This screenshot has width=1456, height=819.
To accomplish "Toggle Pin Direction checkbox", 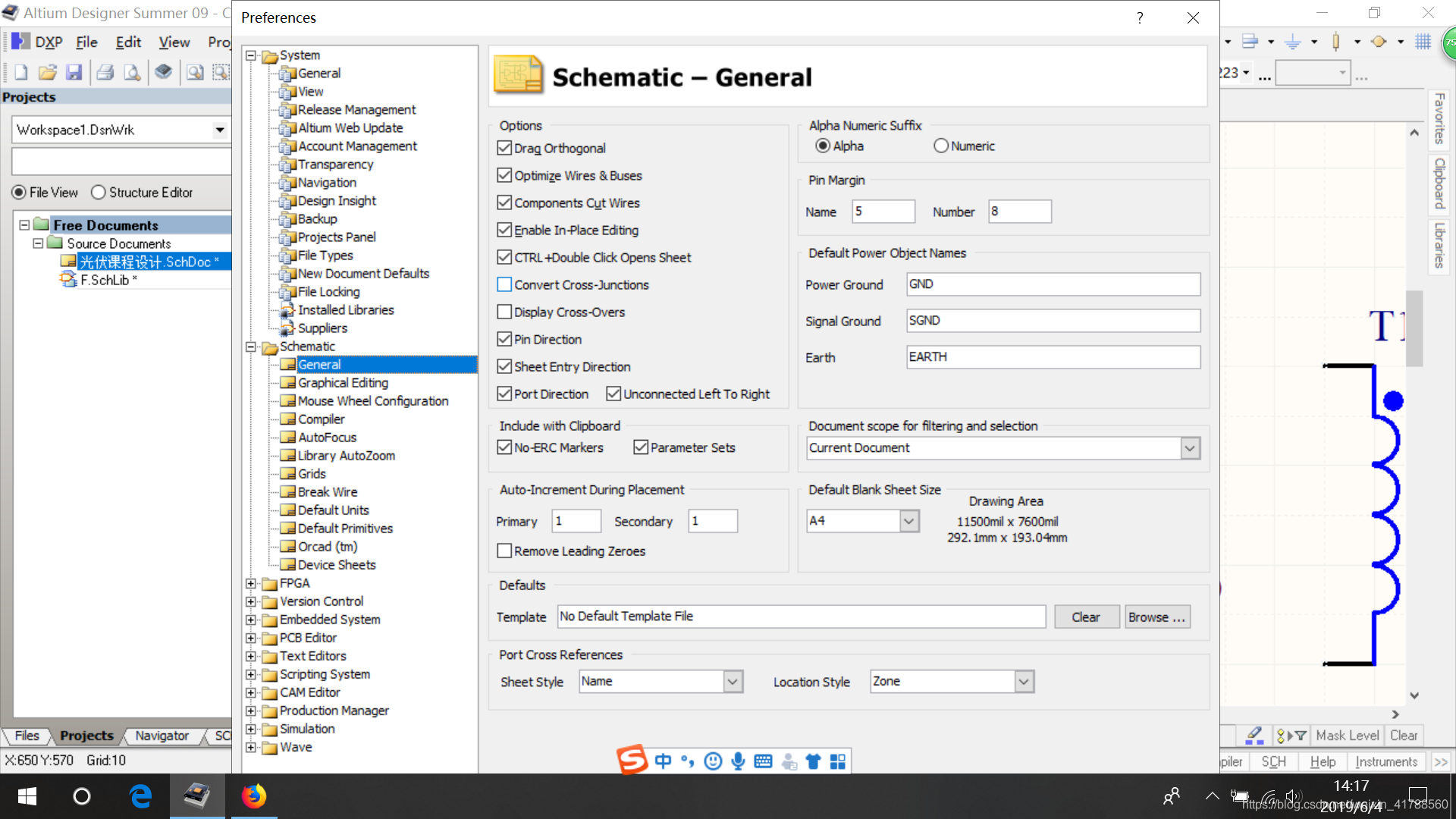I will pyautogui.click(x=504, y=339).
